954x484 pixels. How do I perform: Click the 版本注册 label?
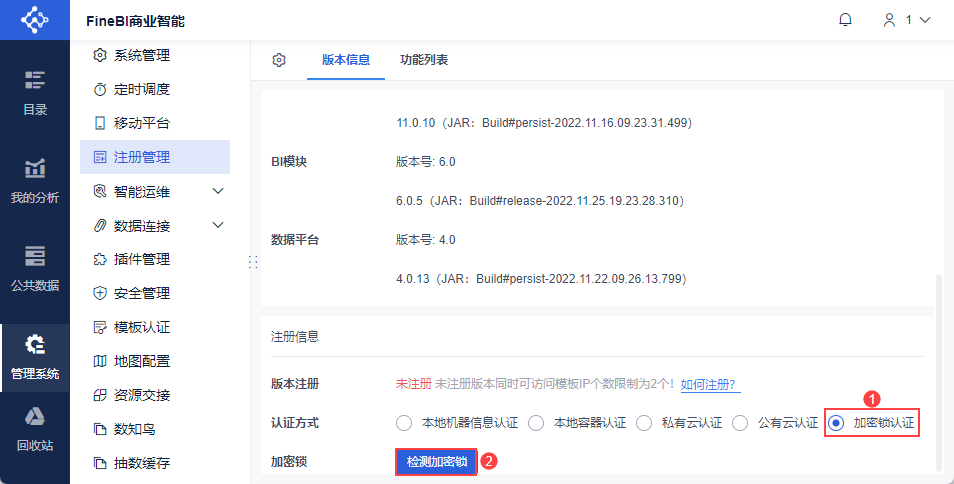(x=295, y=384)
